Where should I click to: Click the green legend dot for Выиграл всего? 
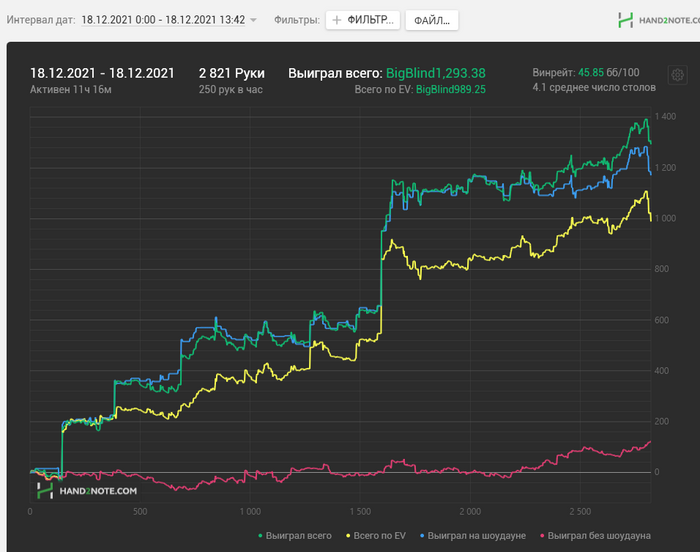[260, 535]
